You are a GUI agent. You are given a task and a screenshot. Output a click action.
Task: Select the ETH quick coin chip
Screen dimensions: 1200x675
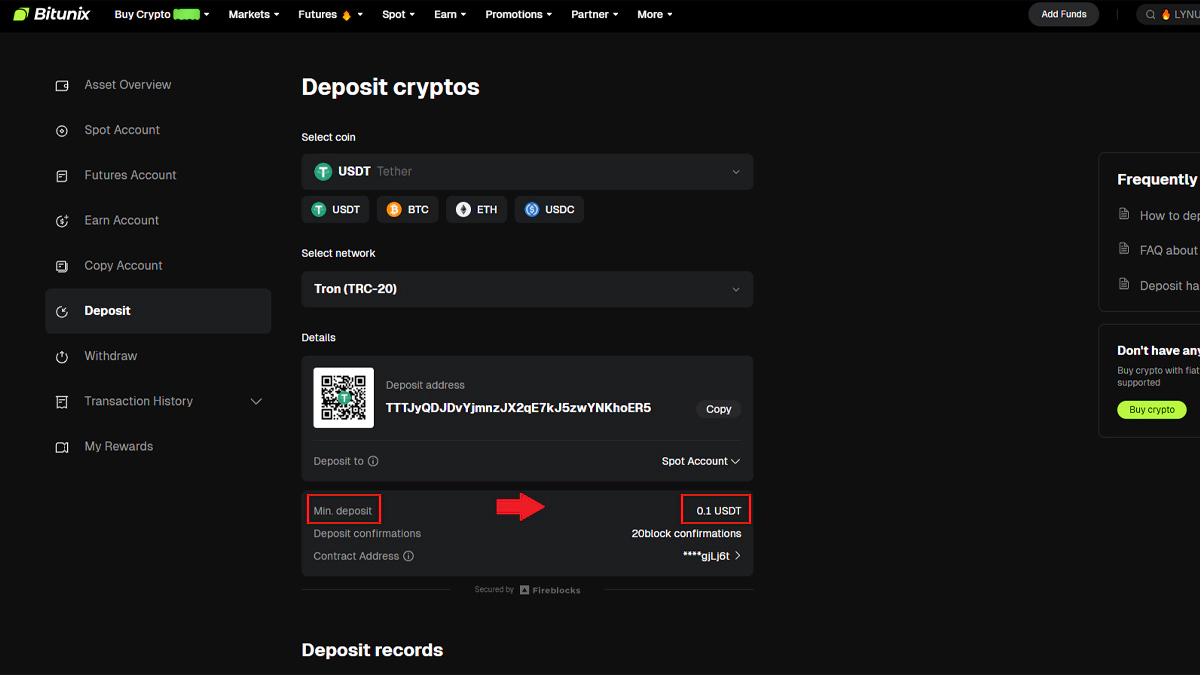click(476, 210)
